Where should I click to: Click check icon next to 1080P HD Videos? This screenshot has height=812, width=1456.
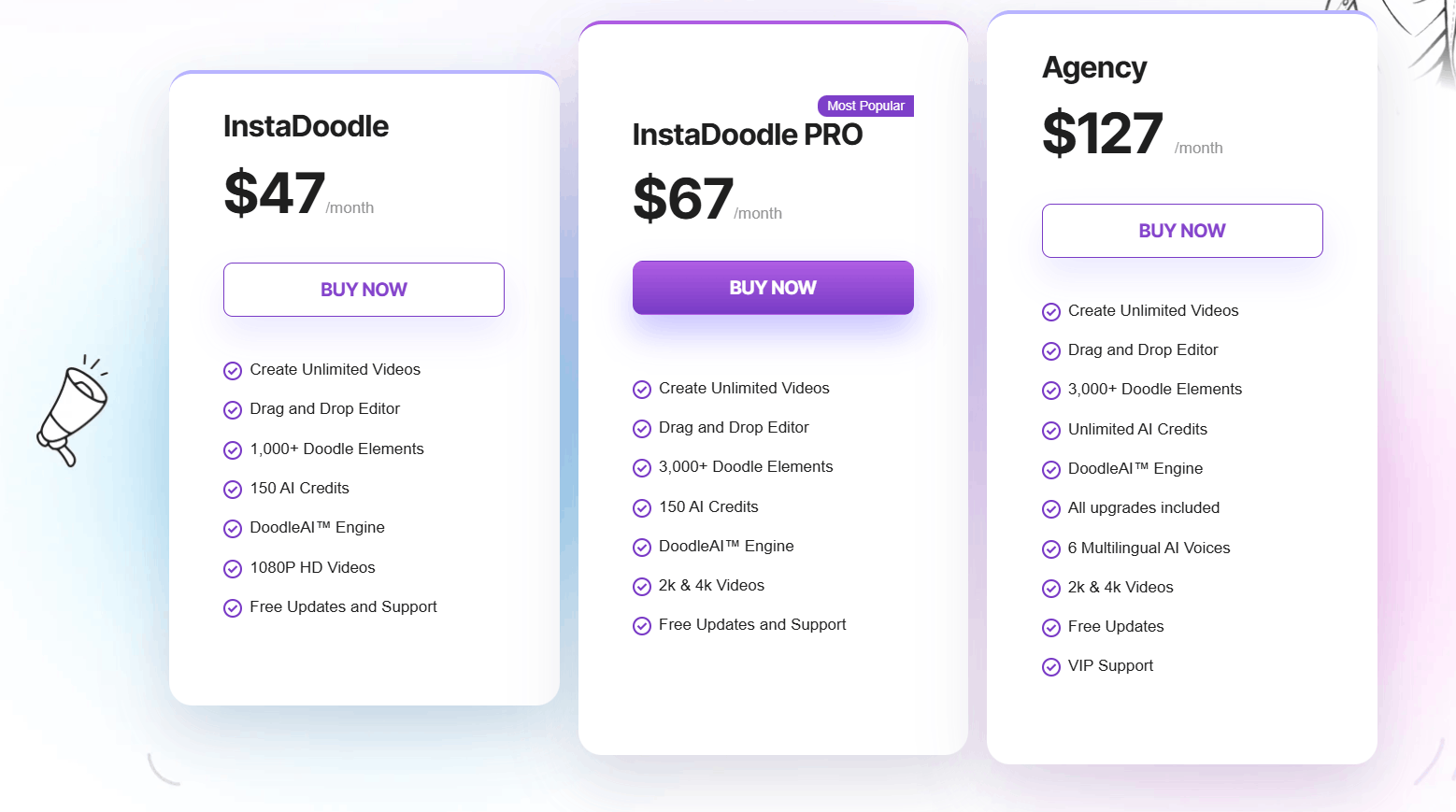point(233,569)
